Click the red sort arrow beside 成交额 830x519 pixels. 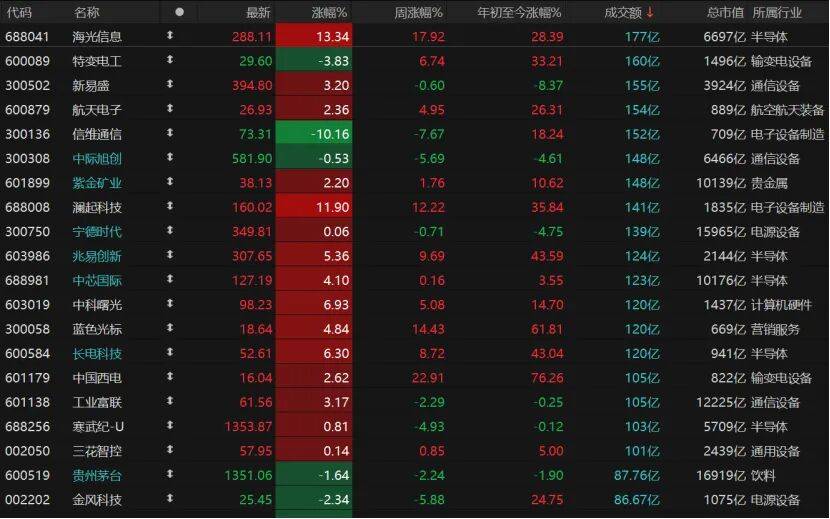coord(651,12)
